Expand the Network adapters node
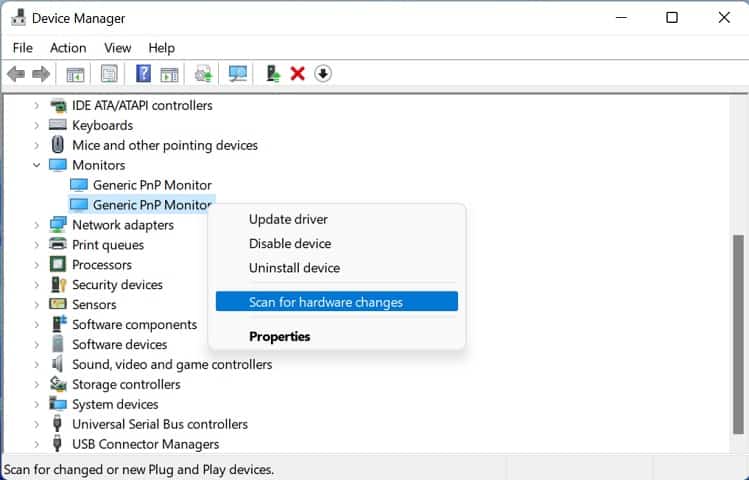Viewport: 749px width, 480px height. [36, 225]
